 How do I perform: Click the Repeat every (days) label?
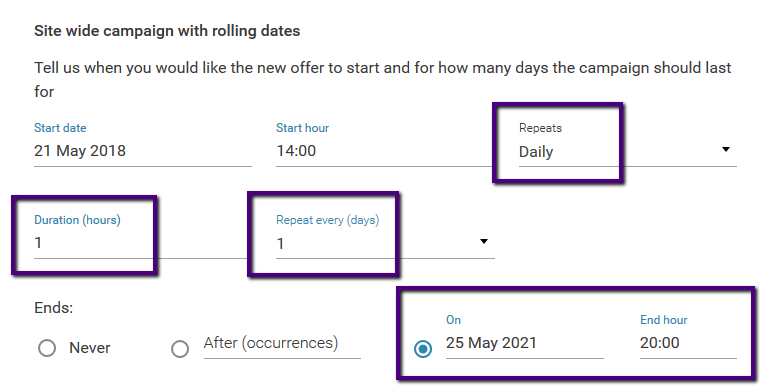(327, 220)
